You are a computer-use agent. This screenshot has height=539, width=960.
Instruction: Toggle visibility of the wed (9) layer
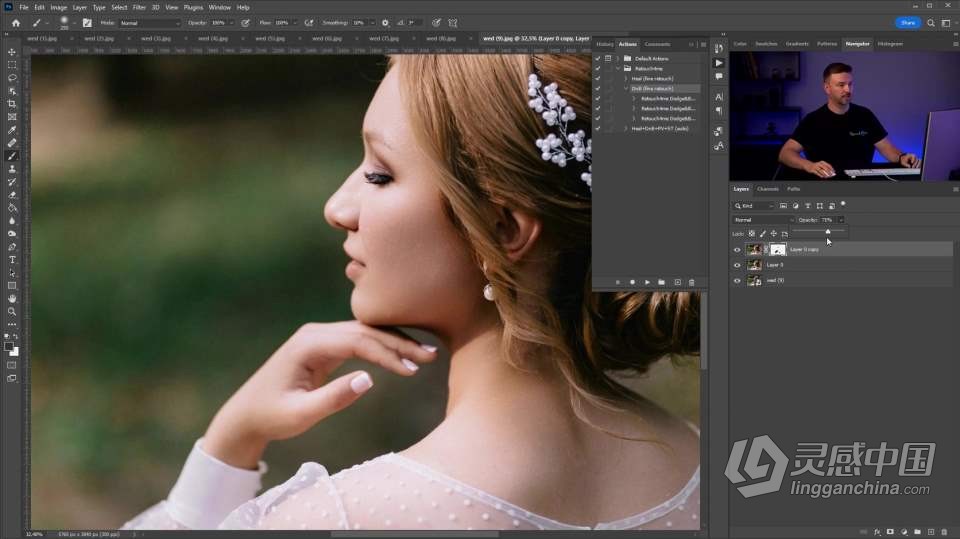[x=737, y=281]
